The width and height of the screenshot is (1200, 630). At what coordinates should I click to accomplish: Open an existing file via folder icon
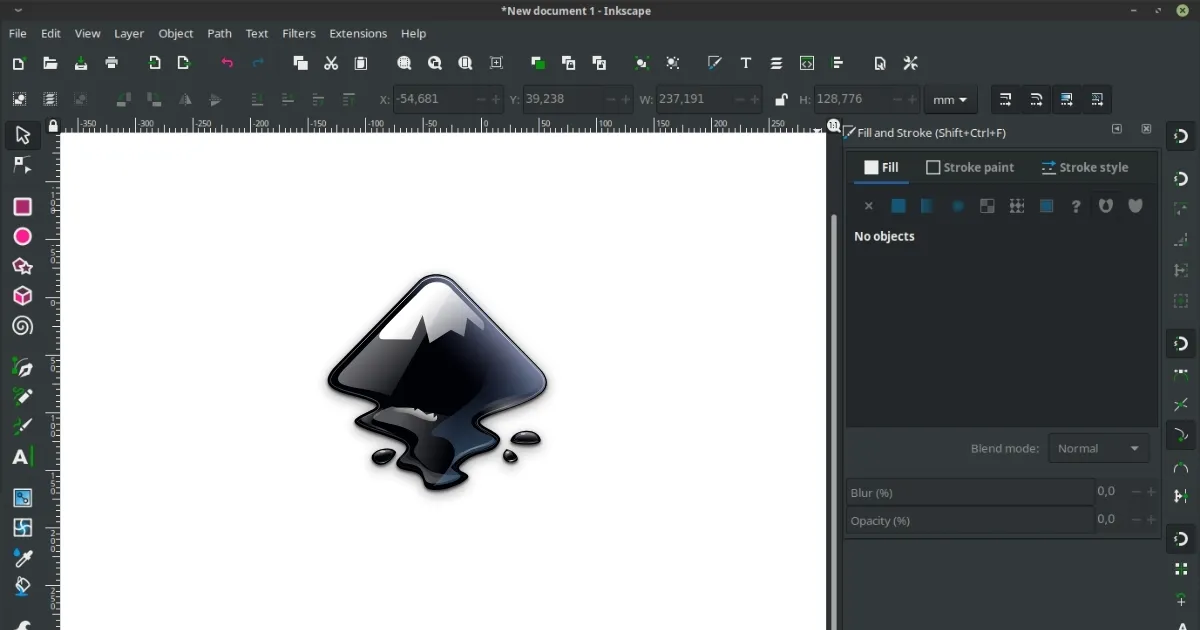(50, 63)
